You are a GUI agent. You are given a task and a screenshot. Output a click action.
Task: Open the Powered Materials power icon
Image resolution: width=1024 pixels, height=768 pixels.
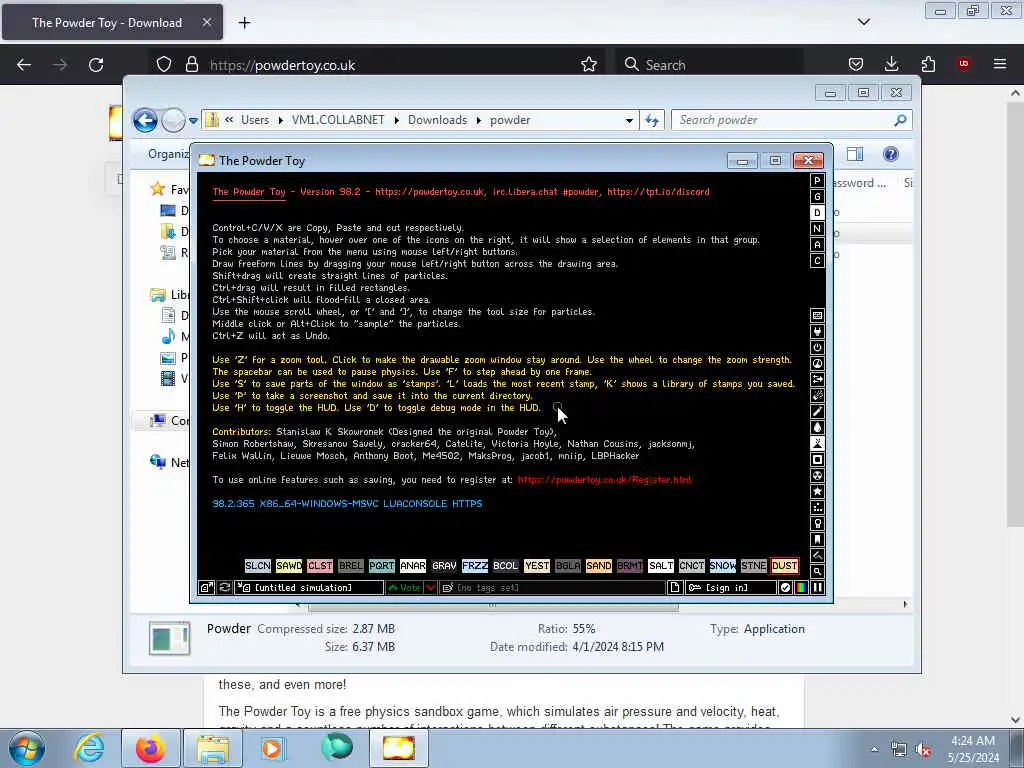point(817,347)
